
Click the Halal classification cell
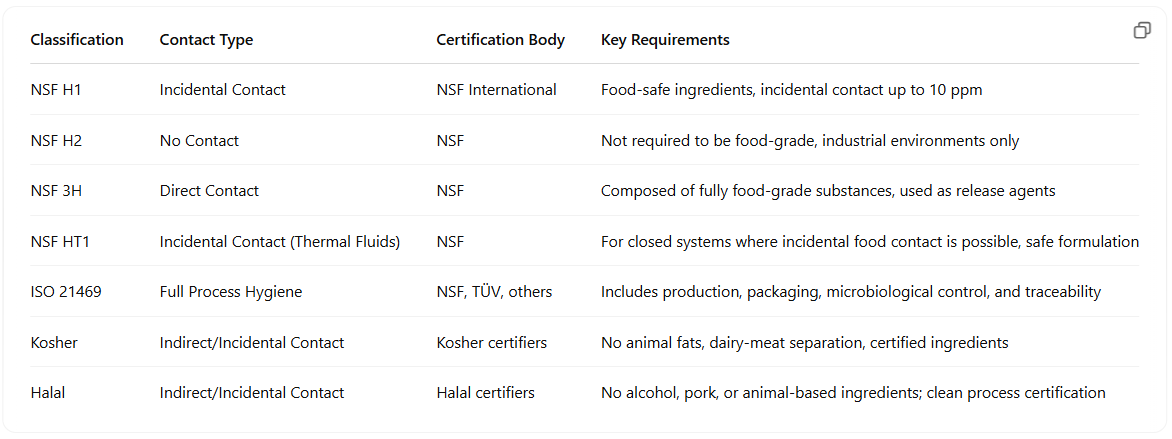coord(48,393)
